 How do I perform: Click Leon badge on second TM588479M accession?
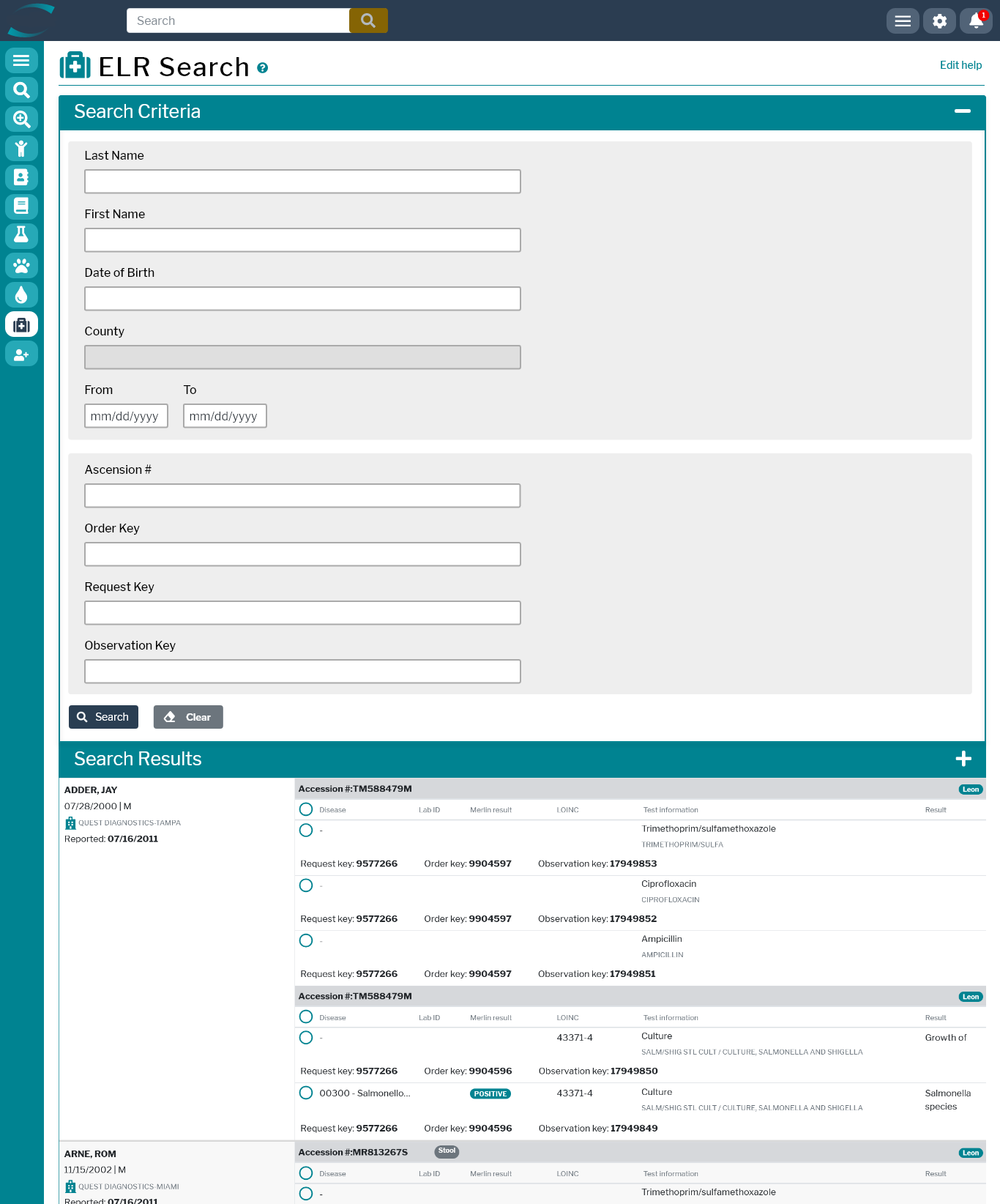coord(971,997)
